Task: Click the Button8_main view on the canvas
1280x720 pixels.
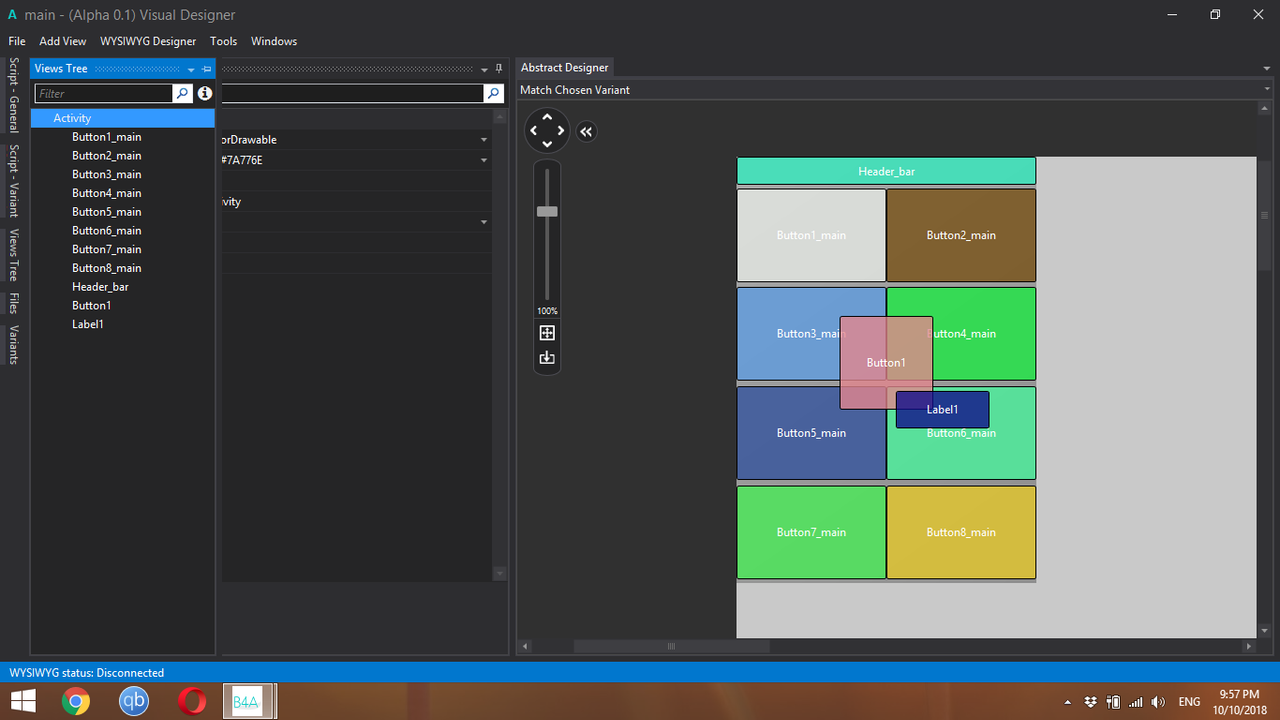Action: click(x=961, y=532)
